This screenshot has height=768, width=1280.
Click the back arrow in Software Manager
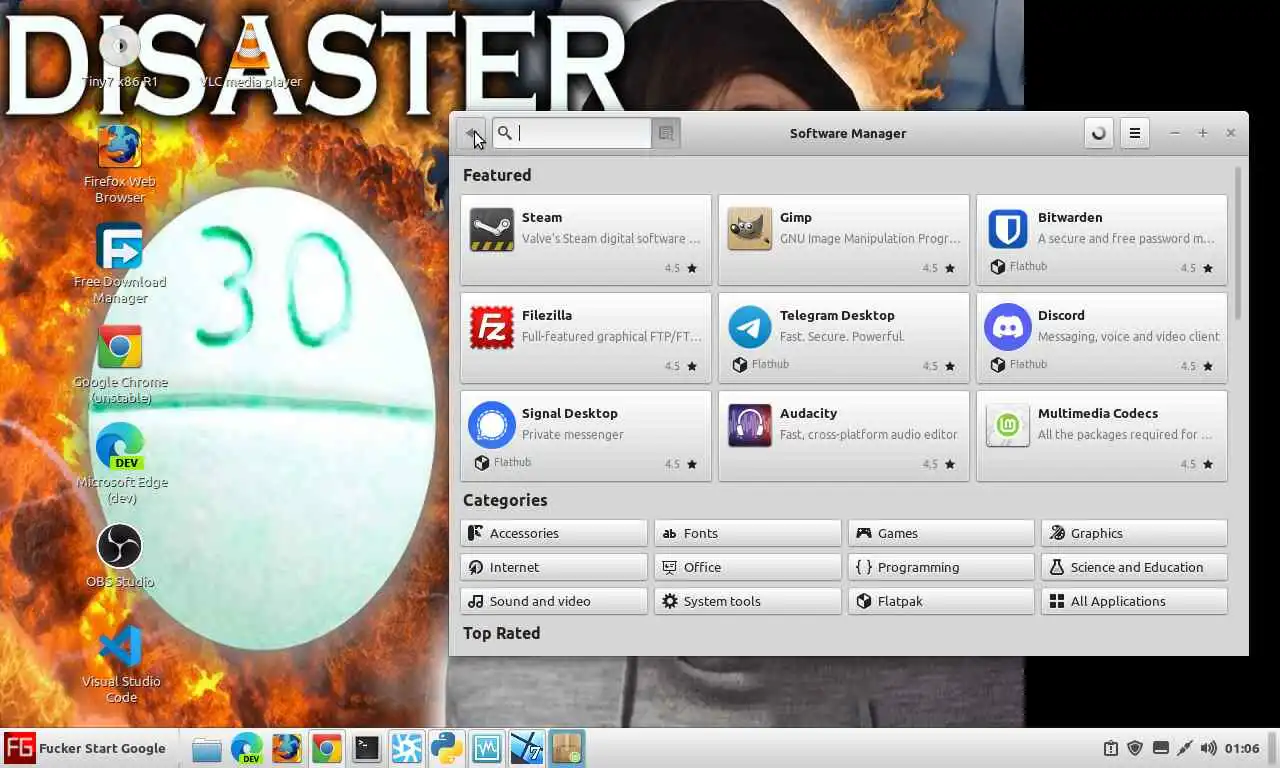pyautogui.click(x=471, y=133)
